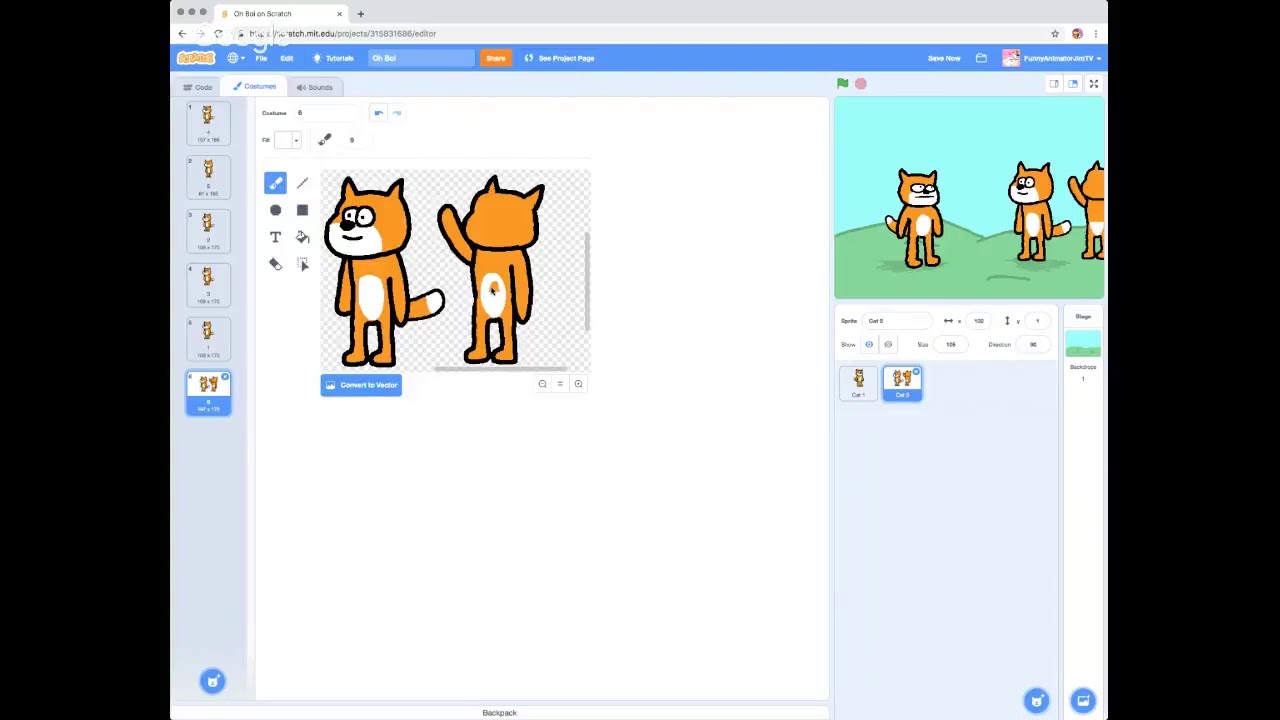This screenshot has height=720, width=1280.
Task: Click the costume name field
Action: click(326, 113)
